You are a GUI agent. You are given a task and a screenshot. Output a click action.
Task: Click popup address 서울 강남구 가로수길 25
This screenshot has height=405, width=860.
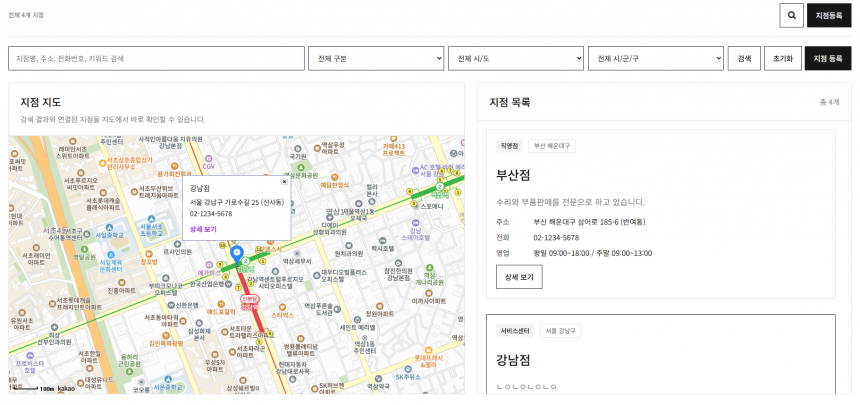point(236,201)
